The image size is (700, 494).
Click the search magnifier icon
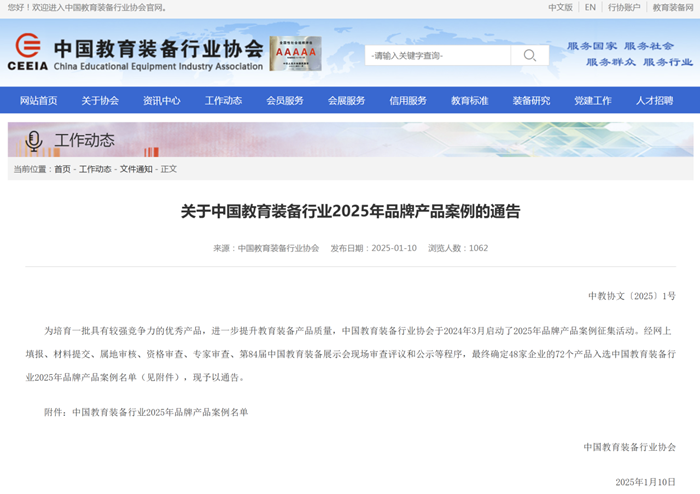(x=529, y=55)
